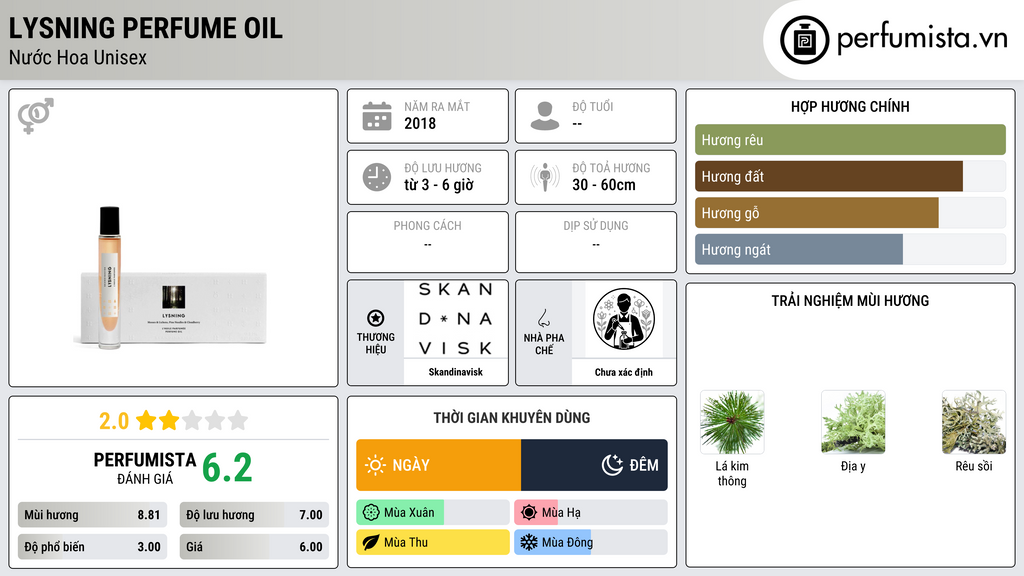Click the TRẢI NGHIỆM MÙI HƯƠNG heading

(850, 301)
